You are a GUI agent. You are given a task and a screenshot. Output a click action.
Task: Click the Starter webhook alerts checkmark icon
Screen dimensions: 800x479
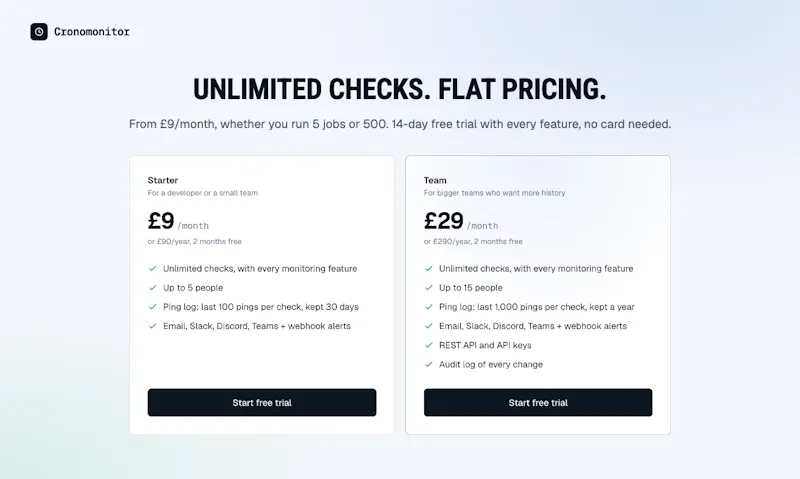[x=153, y=326]
